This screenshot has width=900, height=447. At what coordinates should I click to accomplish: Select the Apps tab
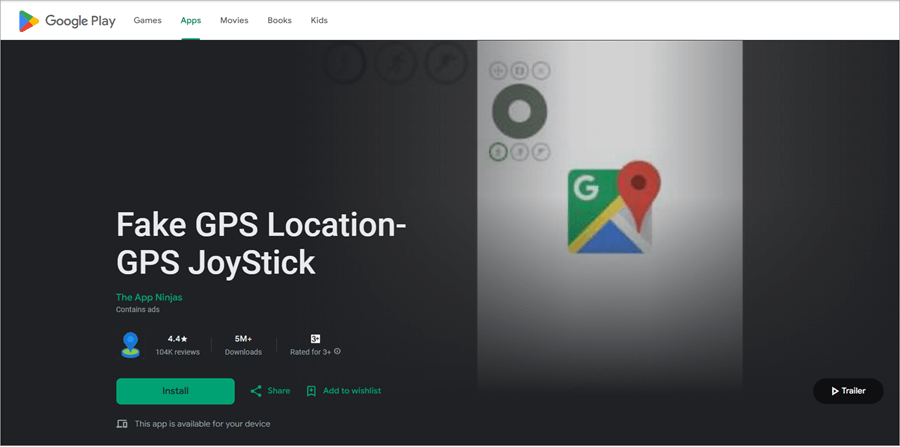191,21
